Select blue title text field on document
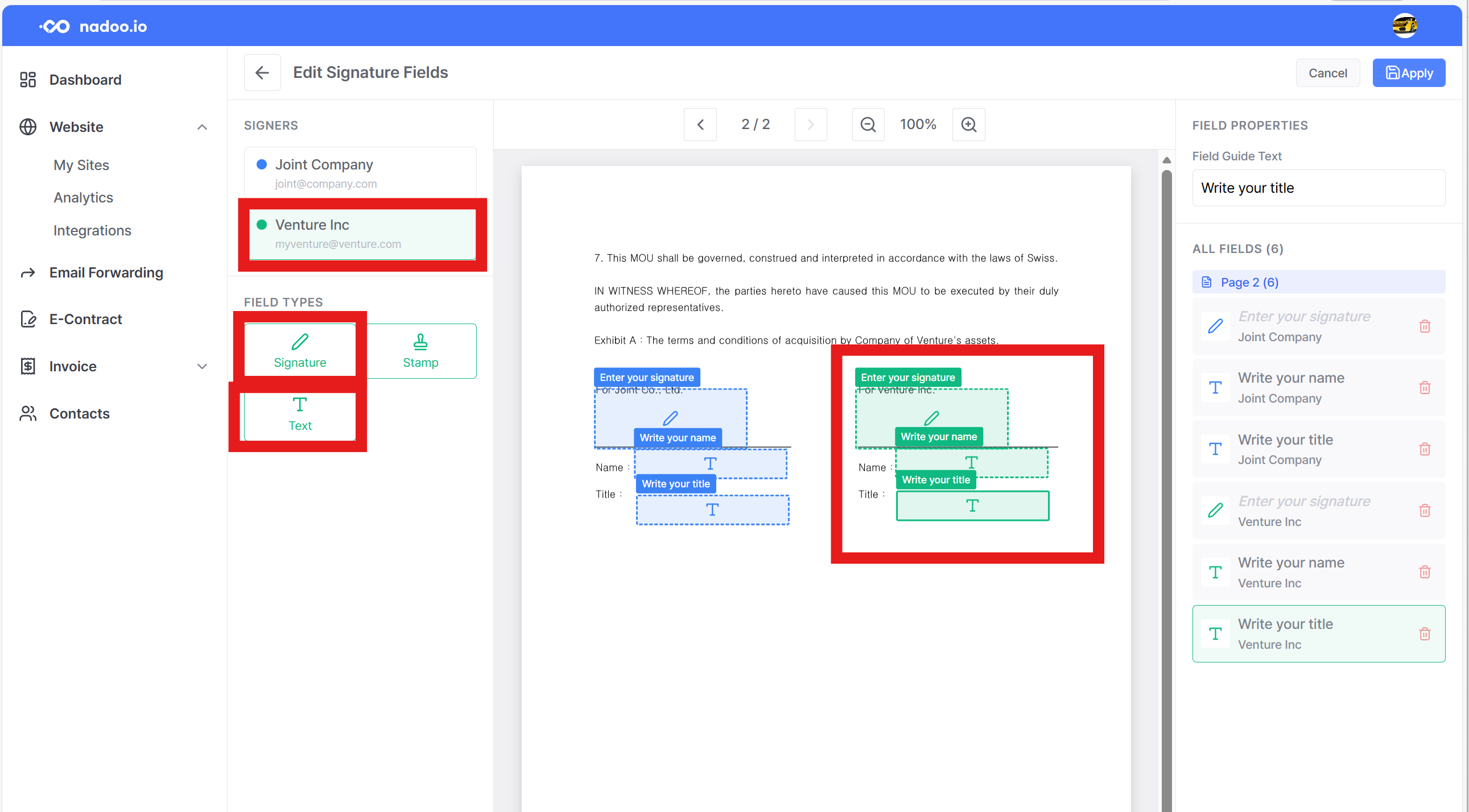The image size is (1469, 812). pyautogui.click(x=713, y=510)
